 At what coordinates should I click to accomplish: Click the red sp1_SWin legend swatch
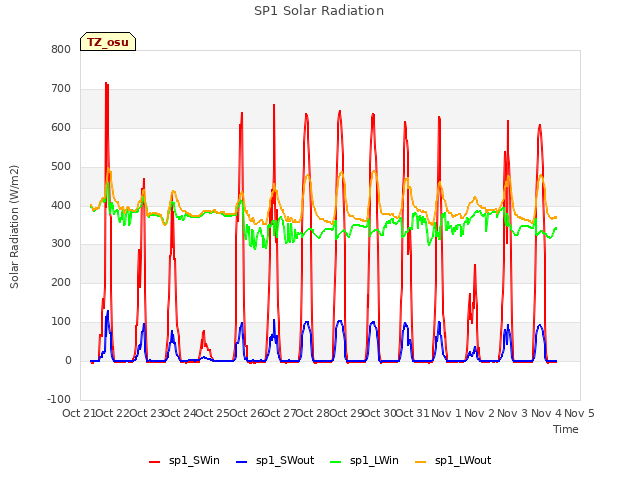tap(155, 462)
